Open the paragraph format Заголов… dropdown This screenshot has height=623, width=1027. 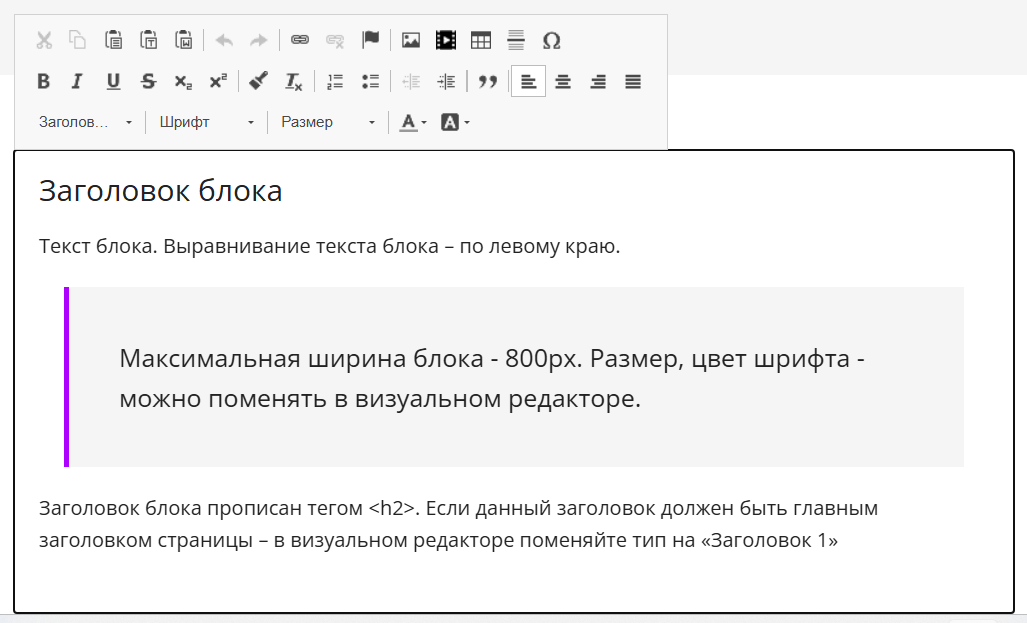click(85, 122)
